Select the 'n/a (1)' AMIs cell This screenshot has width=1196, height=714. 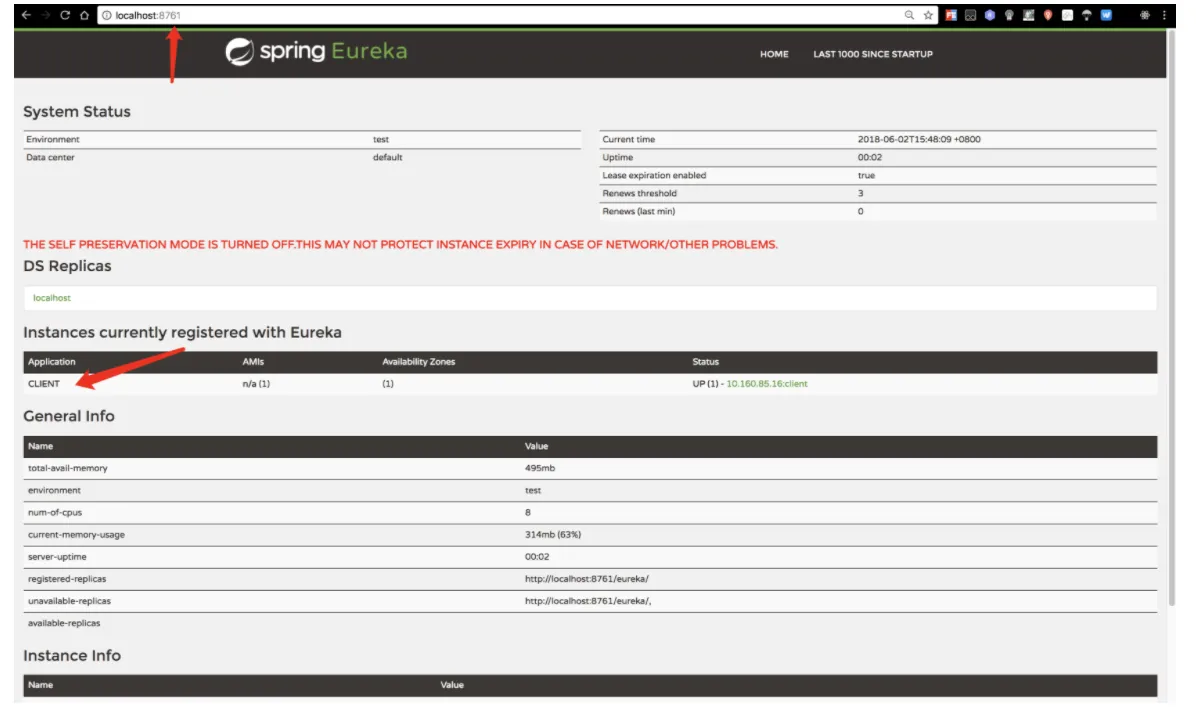256,384
